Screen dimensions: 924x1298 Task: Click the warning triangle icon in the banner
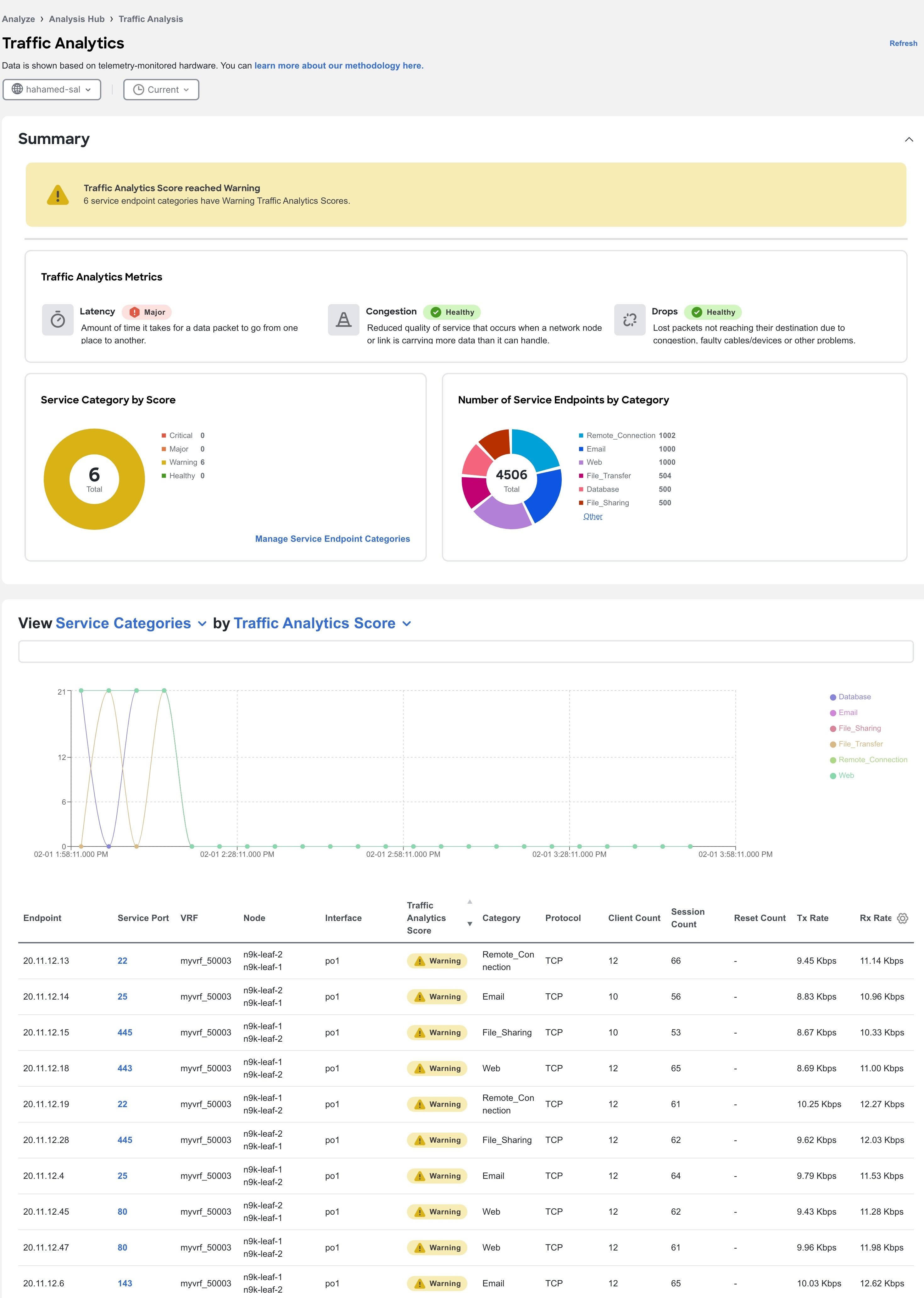coord(58,195)
